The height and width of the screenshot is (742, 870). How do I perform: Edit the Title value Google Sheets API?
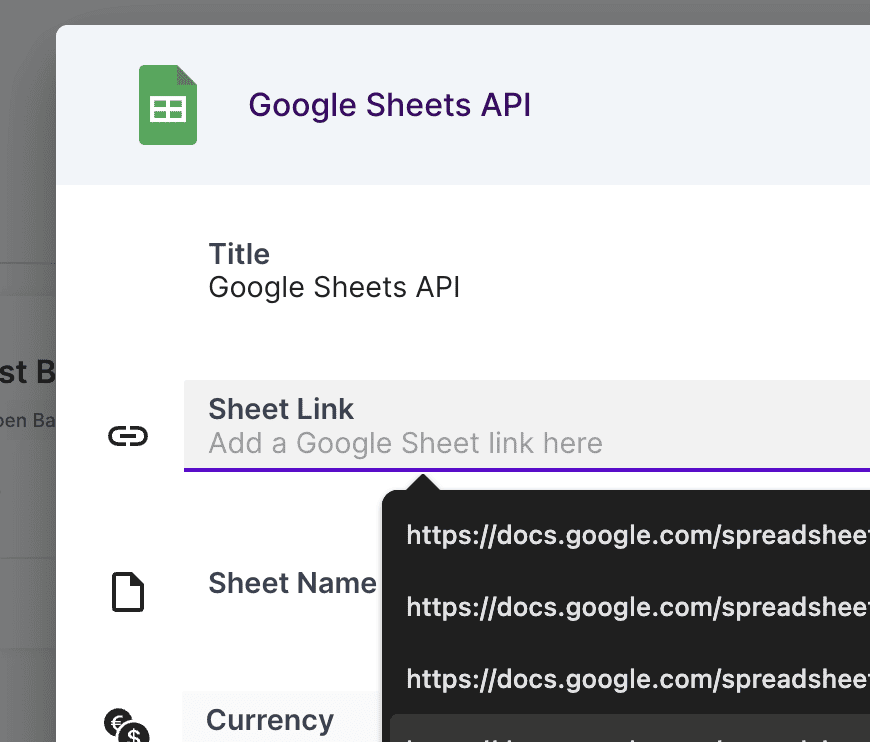334,288
